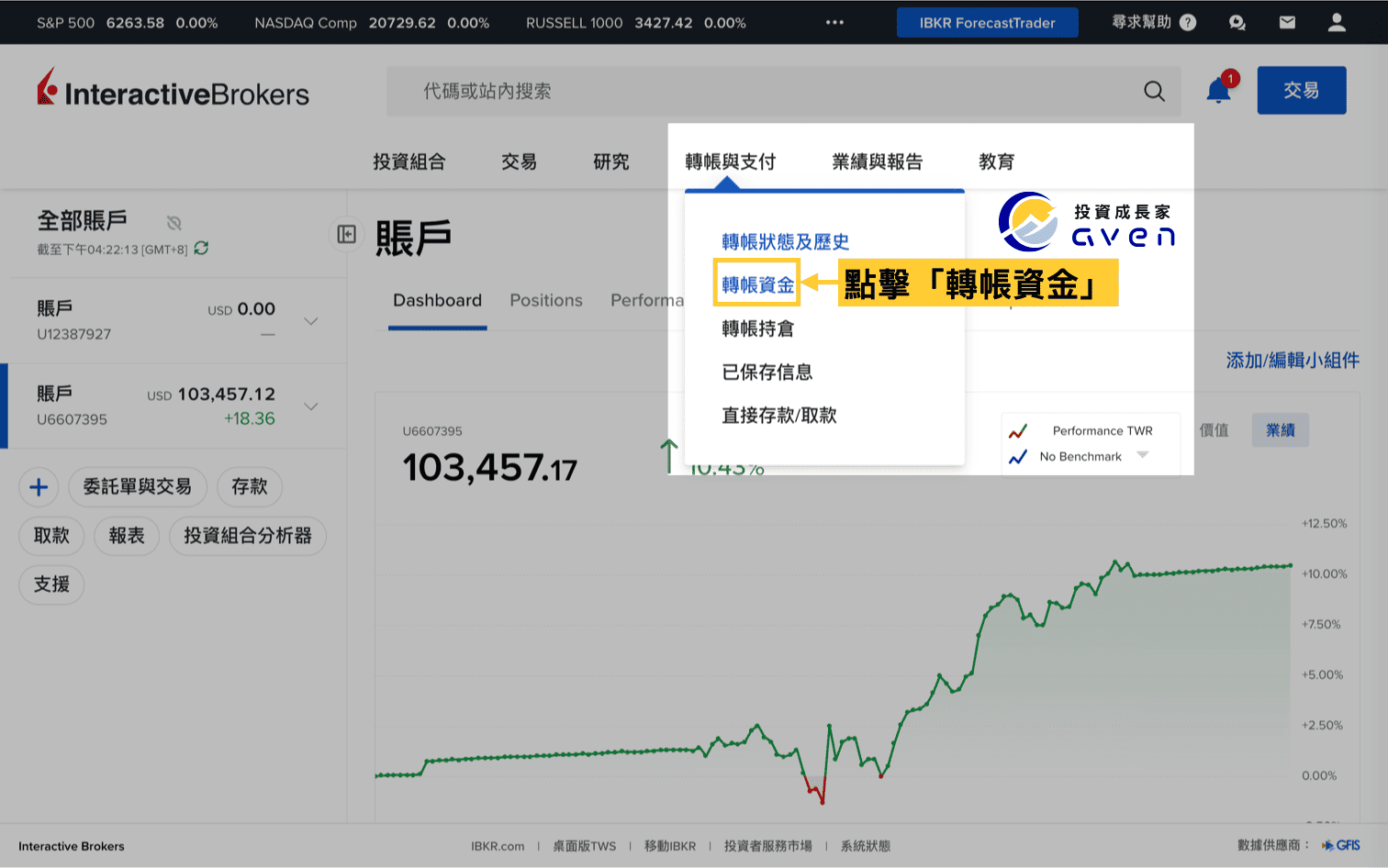Screen dimensions: 1388x868
Task: Open the three-dots ticker menu
Action: tap(834, 22)
